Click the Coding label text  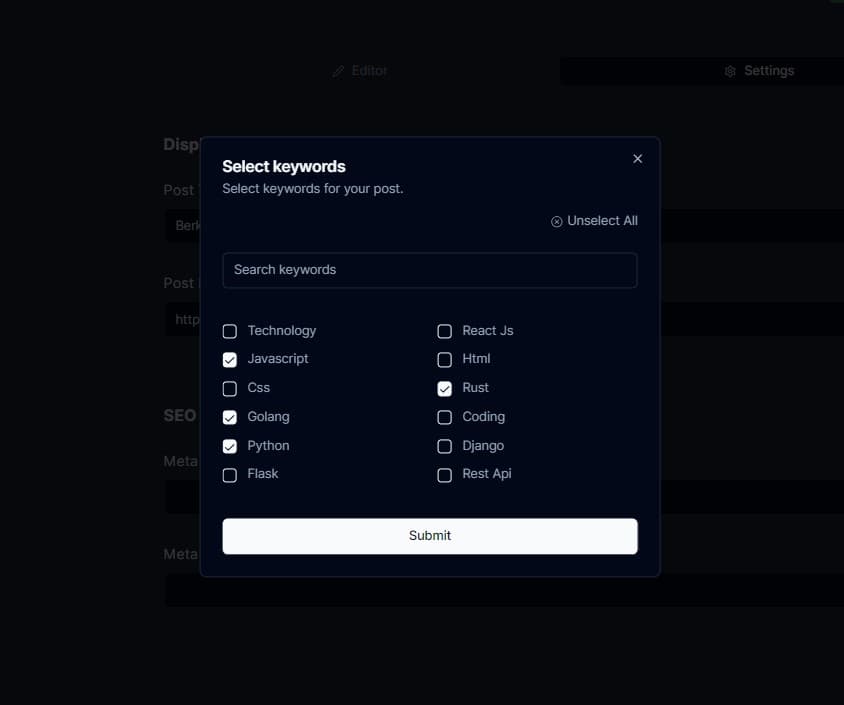[x=483, y=417]
